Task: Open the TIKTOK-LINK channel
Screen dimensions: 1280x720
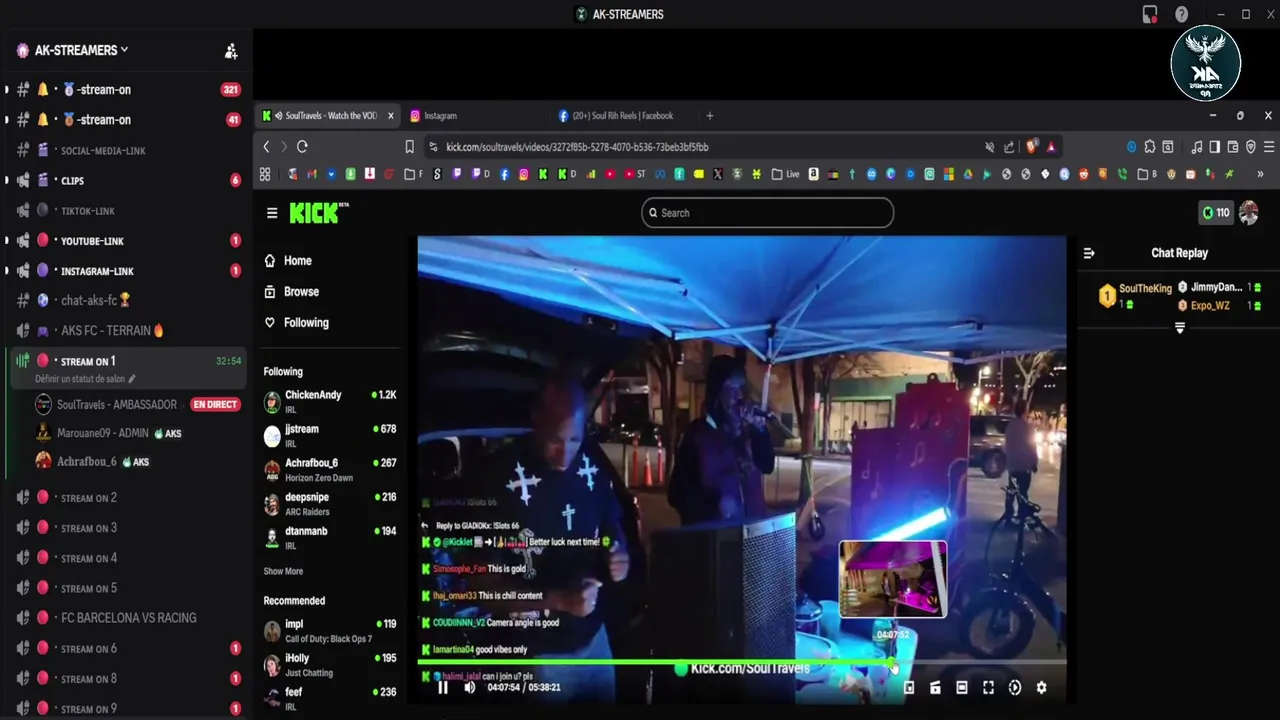Action: tap(126, 210)
